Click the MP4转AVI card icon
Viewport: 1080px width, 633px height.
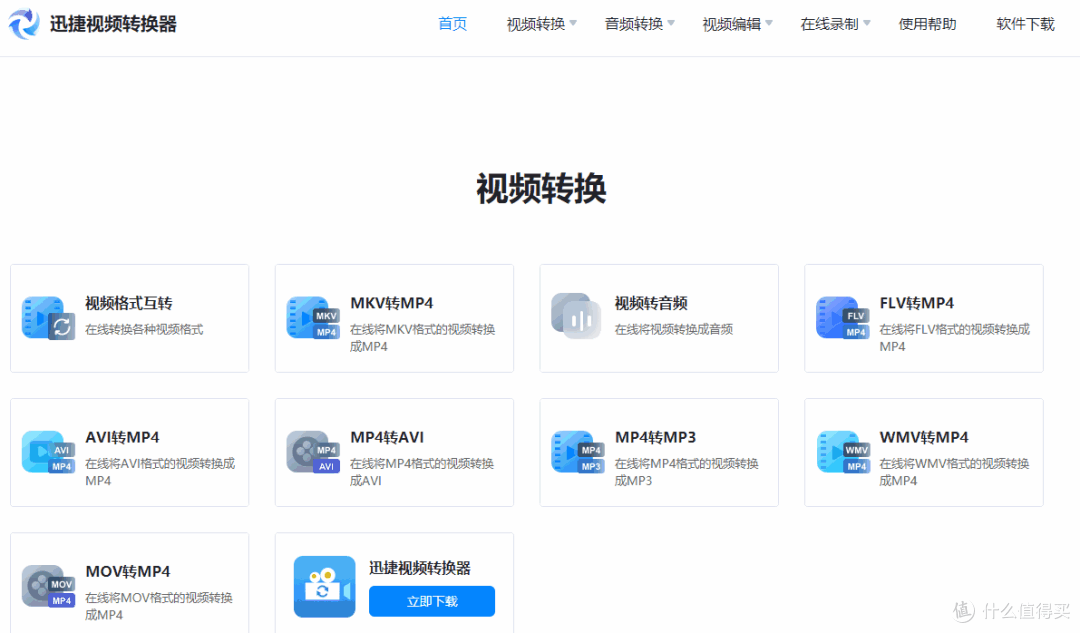pos(313,452)
